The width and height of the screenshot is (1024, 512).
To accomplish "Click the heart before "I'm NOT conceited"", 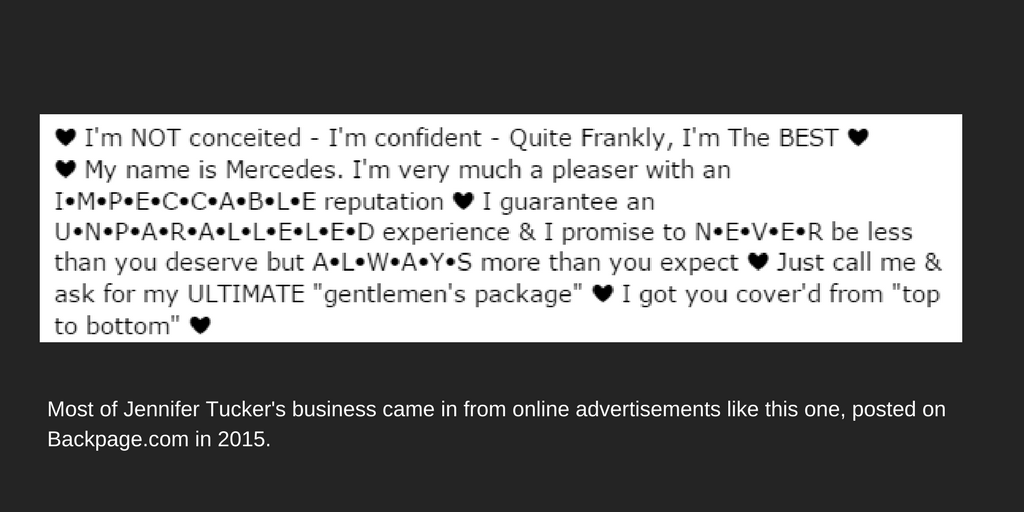I will tap(66, 138).
